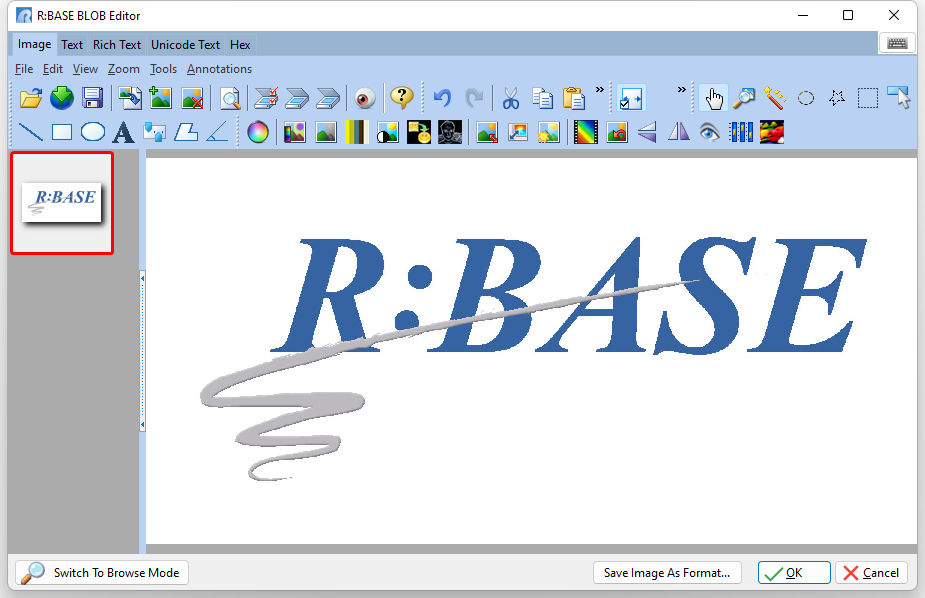
Task: Click the globe download icon
Action: point(61,98)
